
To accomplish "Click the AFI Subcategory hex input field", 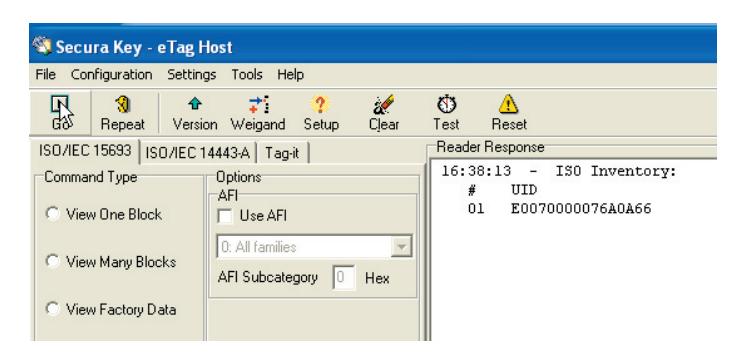I will point(344,278).
